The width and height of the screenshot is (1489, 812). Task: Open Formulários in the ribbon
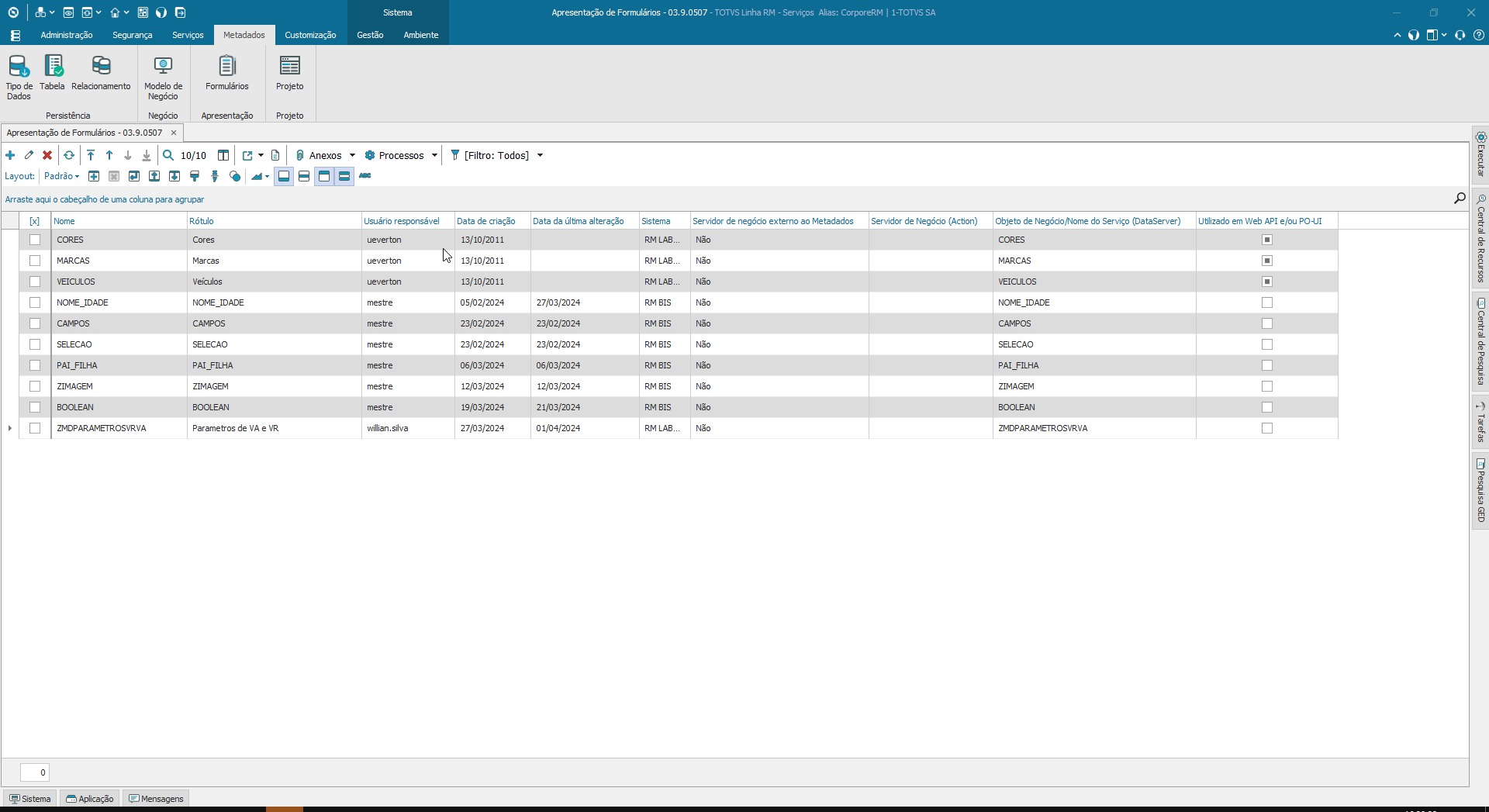click(226, 73)
